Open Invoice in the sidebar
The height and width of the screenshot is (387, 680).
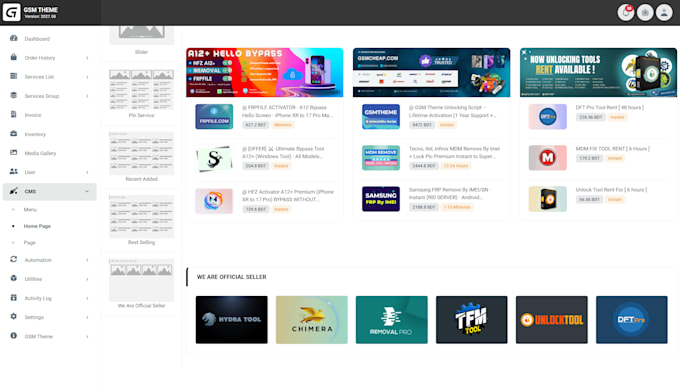tap(33, 115)
